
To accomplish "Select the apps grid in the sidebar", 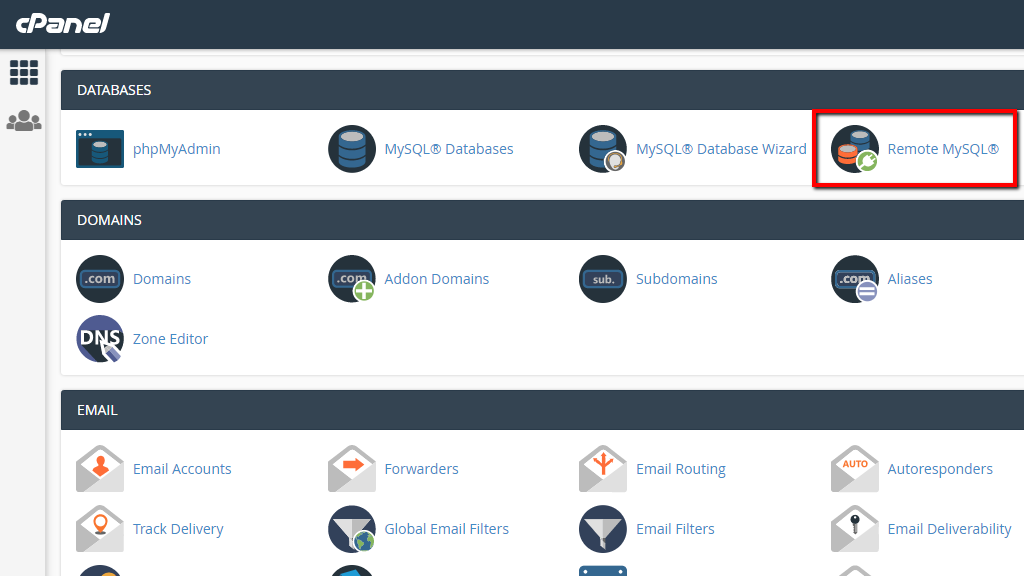I will (x=23, y=72).
